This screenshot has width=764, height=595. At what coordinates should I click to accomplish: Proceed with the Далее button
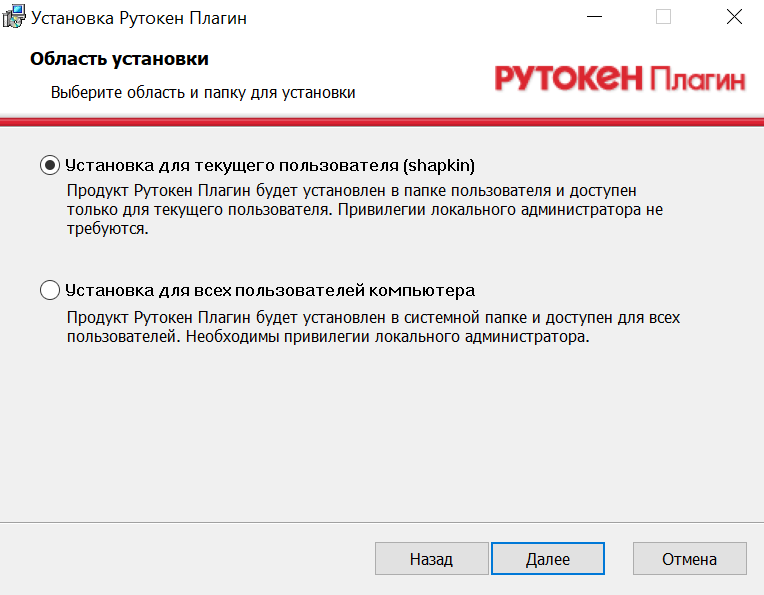coord(548,559)
